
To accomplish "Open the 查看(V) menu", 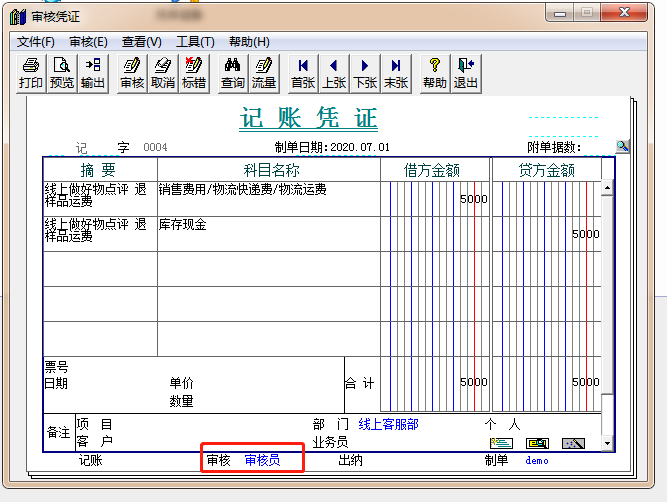I will (142, 42).
